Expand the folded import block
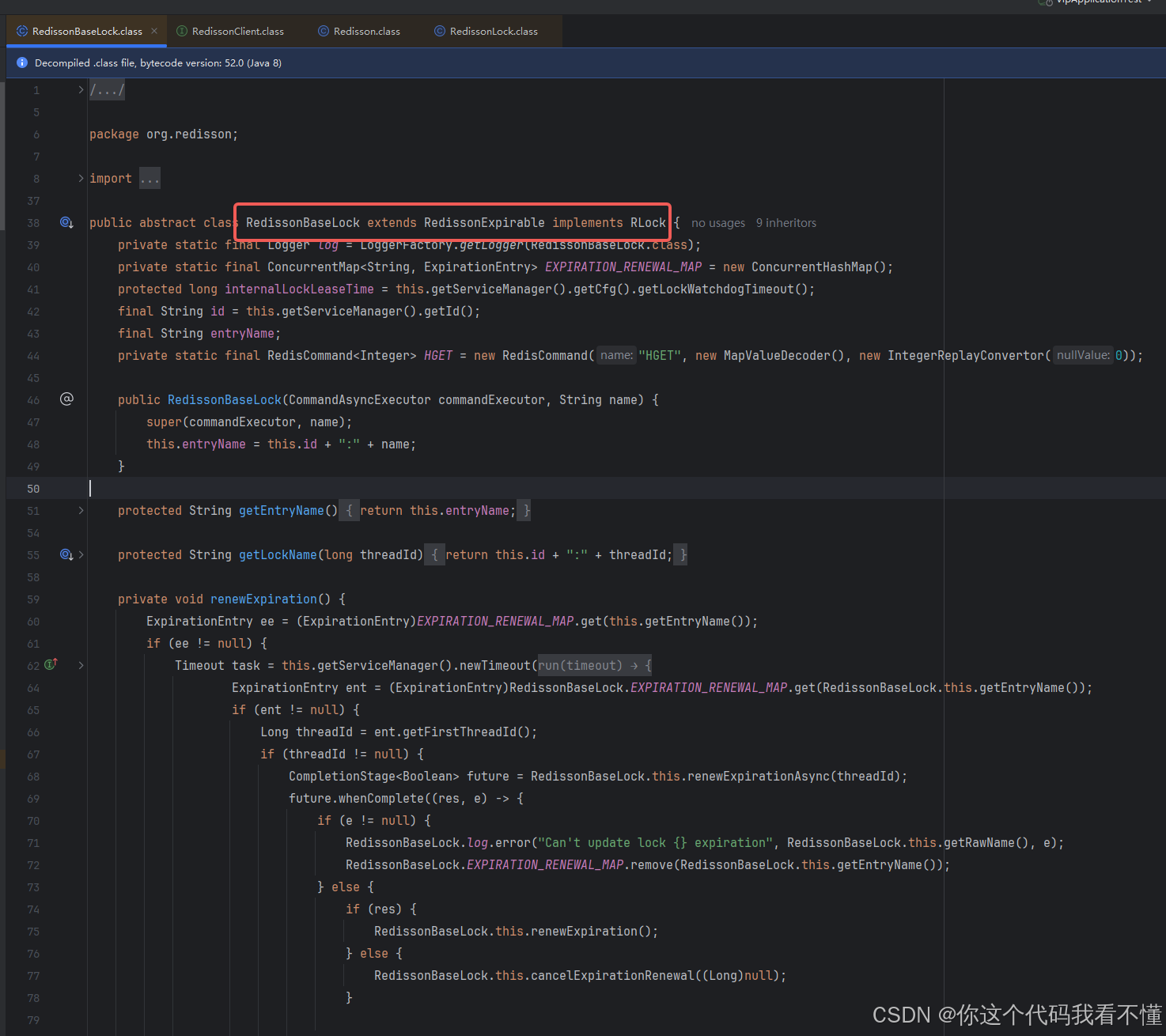Screen dimensions: 1166x1036 click(81, 179)
